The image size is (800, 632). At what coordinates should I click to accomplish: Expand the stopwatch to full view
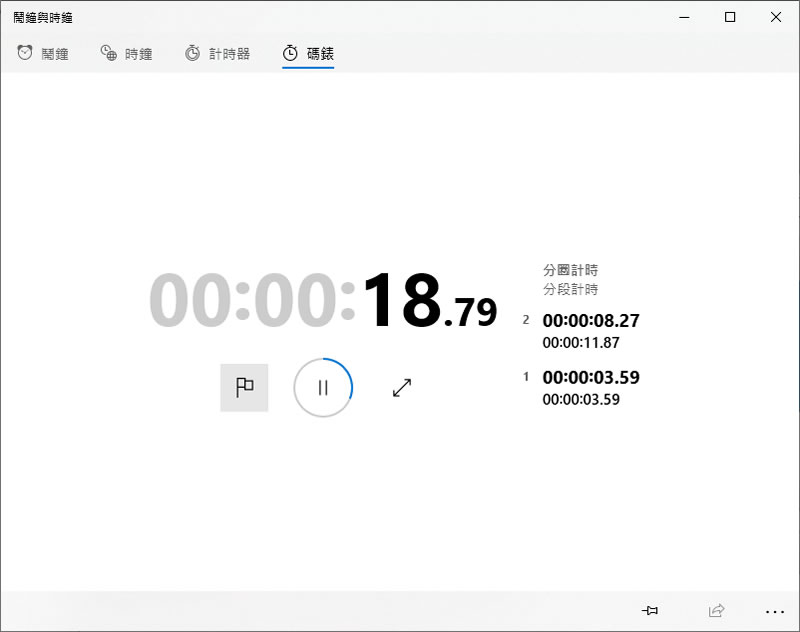[x=402, y=388]
